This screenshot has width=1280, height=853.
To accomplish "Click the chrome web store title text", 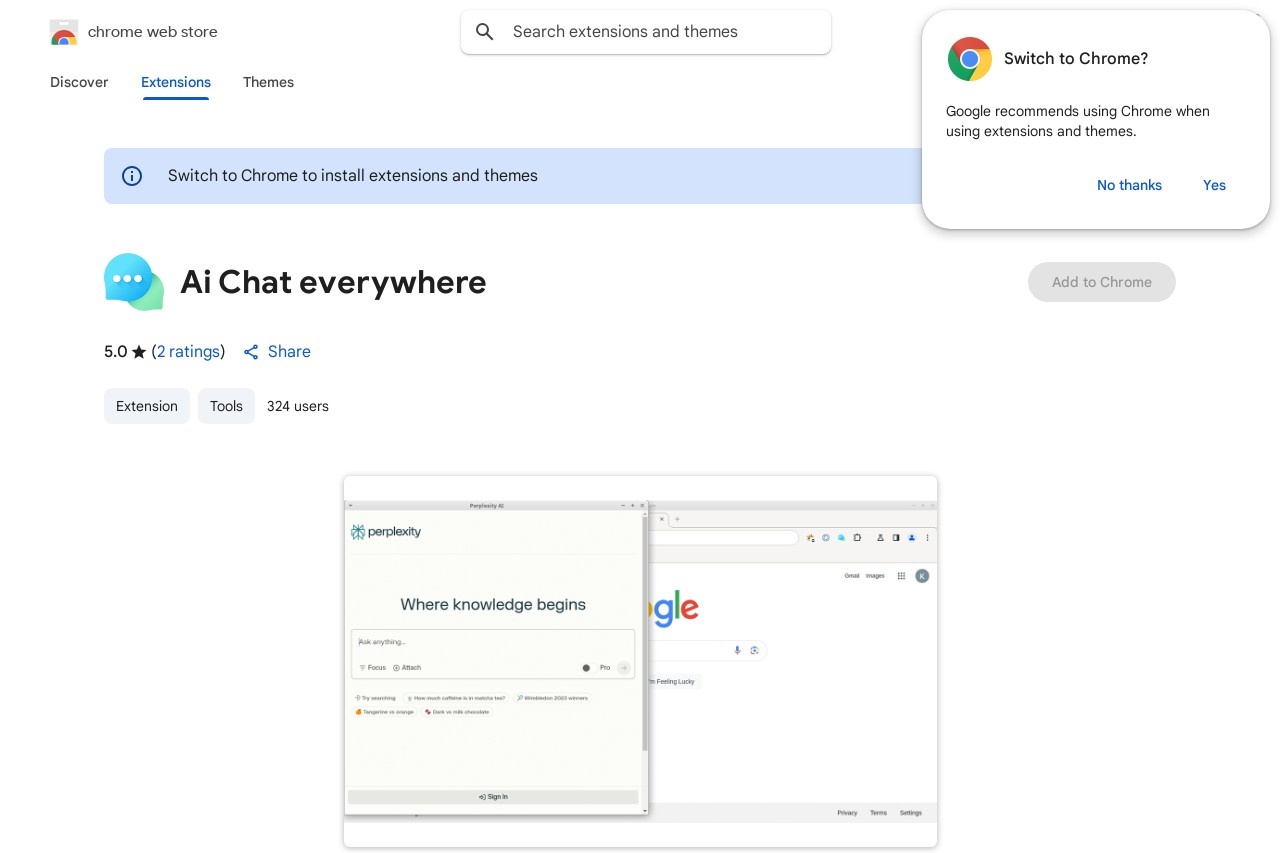I will pos(153,32).
